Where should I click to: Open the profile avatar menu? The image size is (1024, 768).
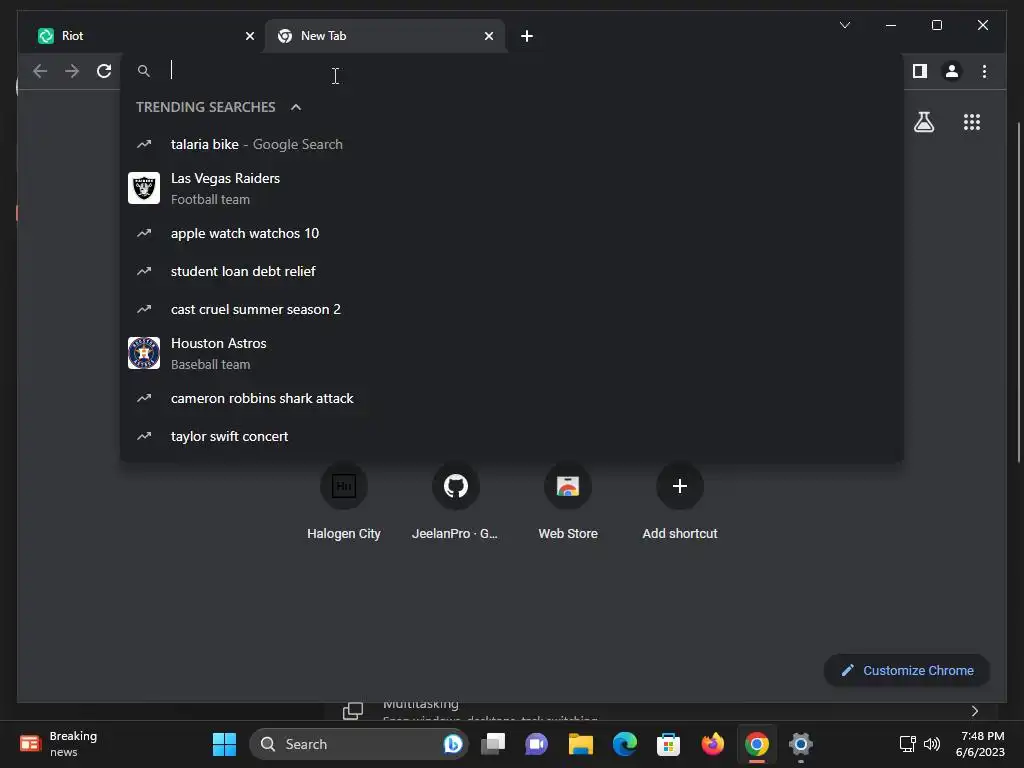coord(952,71)
